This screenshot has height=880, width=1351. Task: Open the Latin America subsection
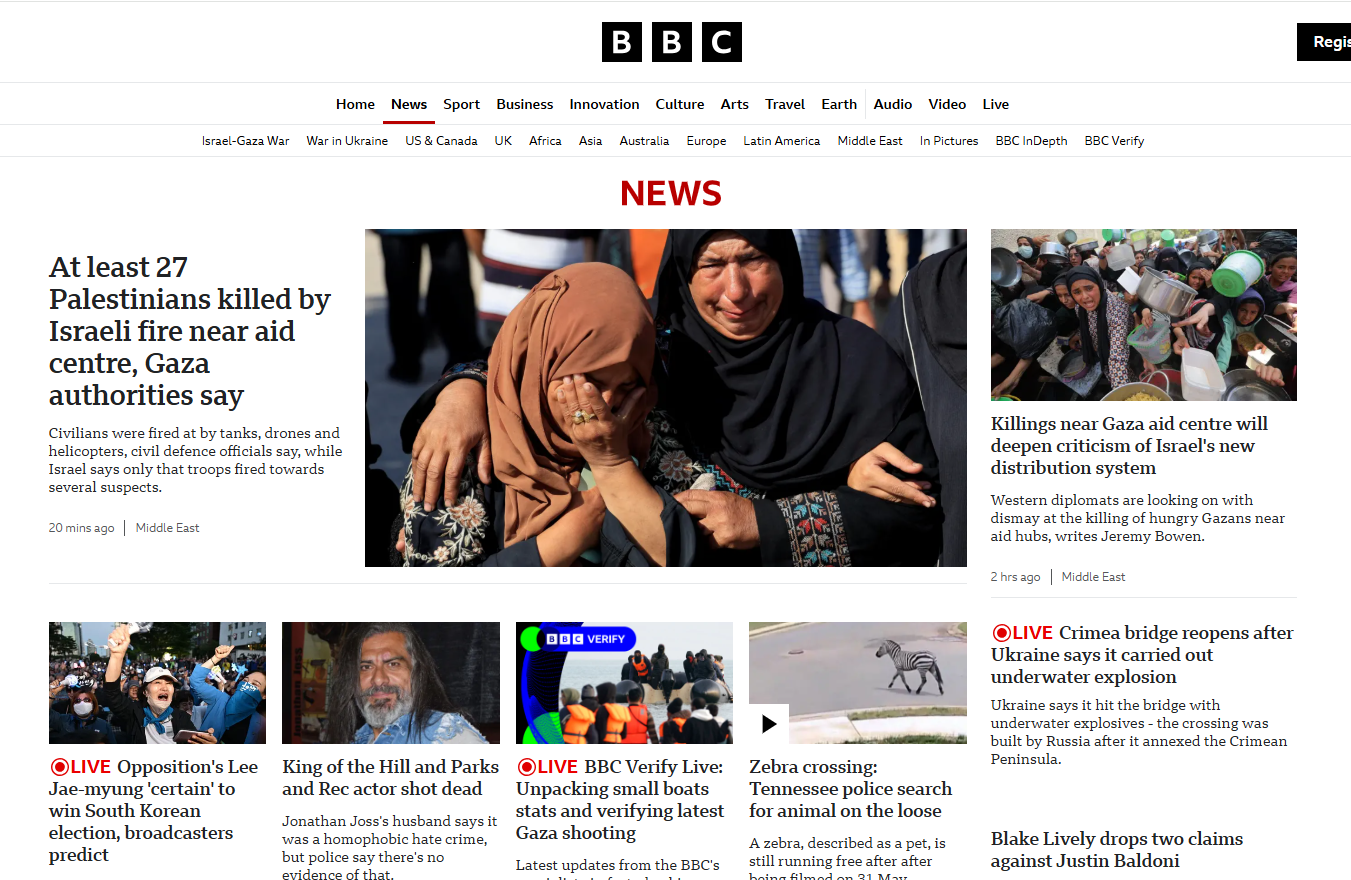[781, 141]
